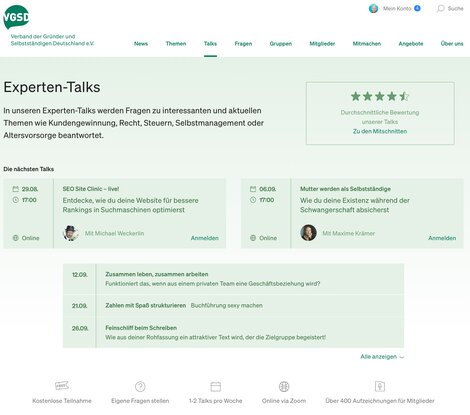This screenshot has height=415, width=470.
Task: Open Mein Konto
Action: 397,8
